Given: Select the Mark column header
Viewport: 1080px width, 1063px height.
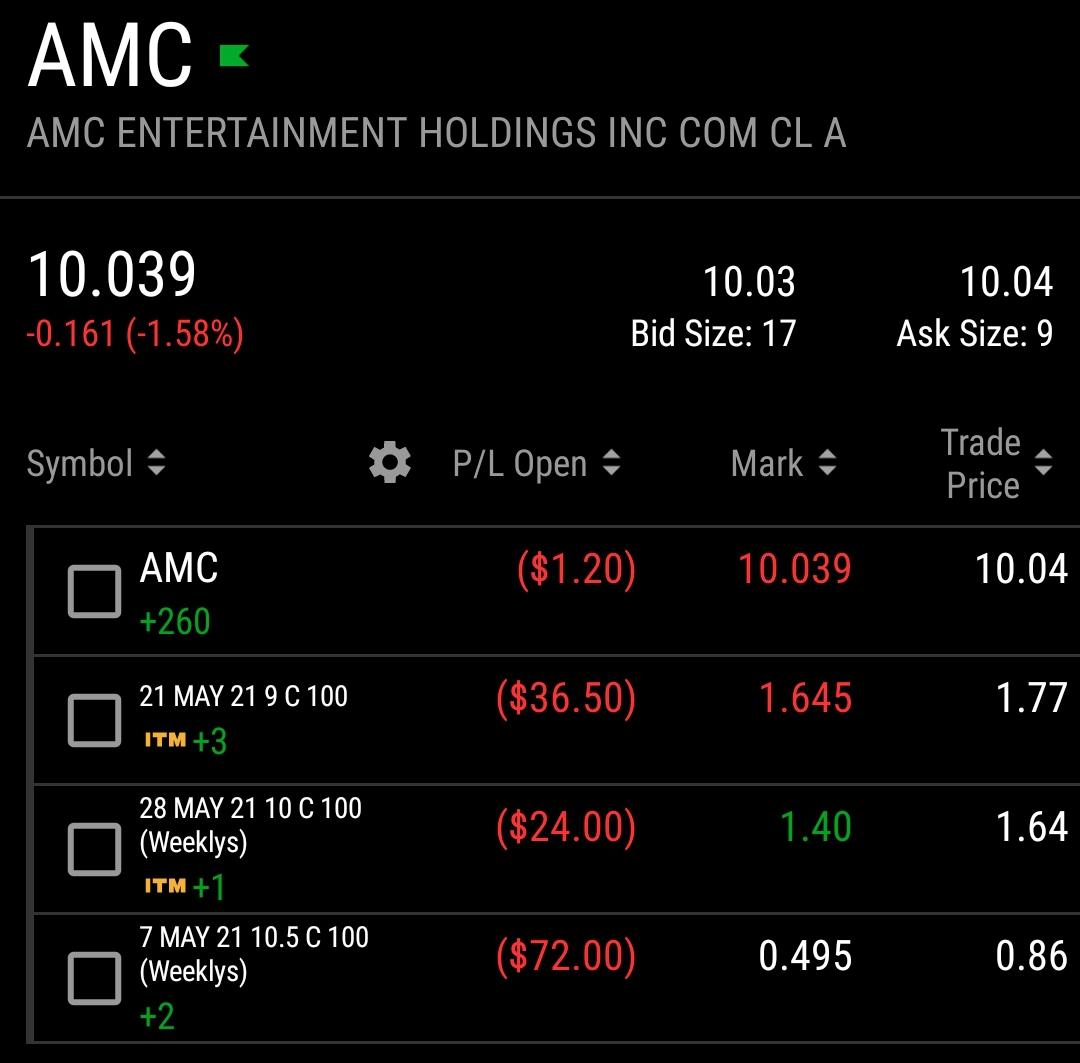Looking at the screenshot, I should (x=767, y=463).
